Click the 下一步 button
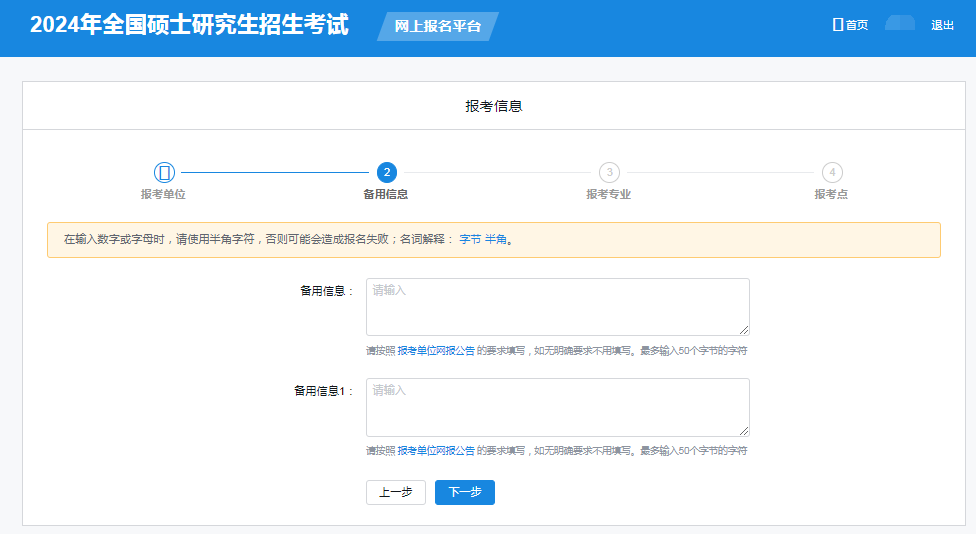 coord(465,492)
